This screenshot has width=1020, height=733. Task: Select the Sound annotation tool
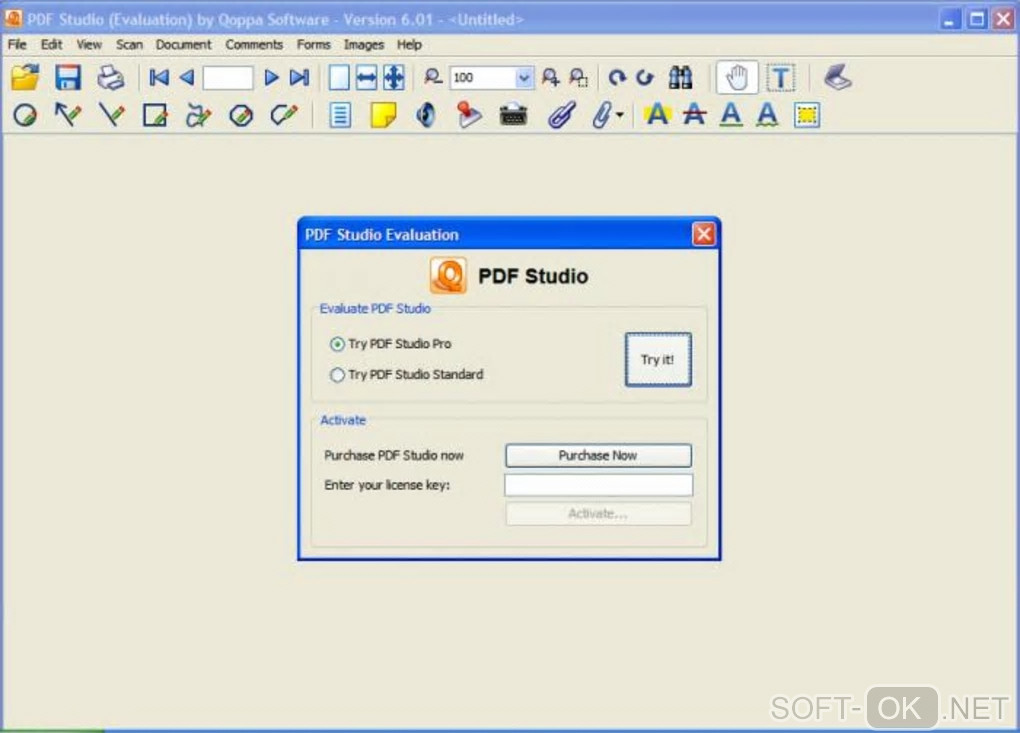point(426,116)
